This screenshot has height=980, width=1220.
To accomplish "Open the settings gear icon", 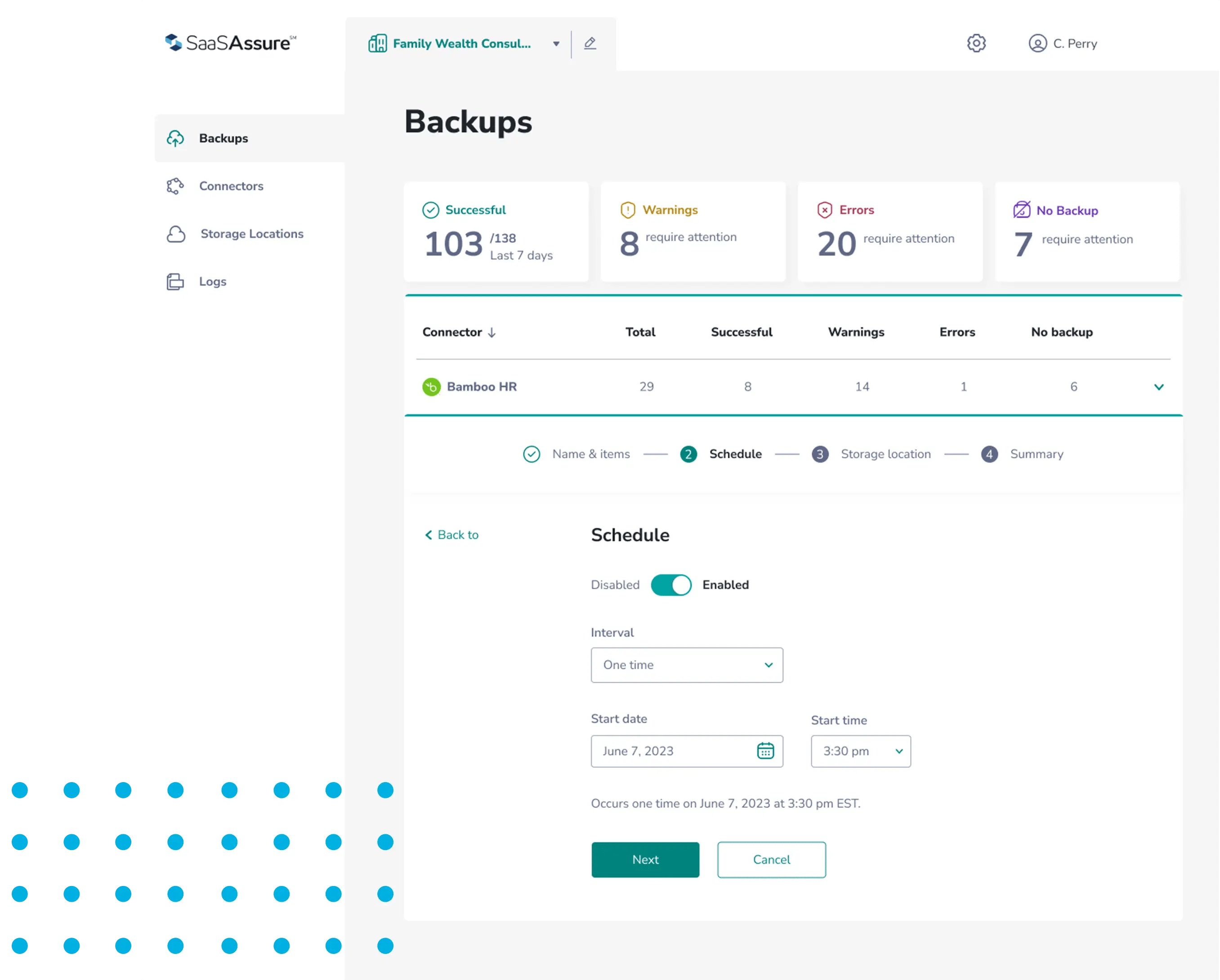I will [976, 43].
